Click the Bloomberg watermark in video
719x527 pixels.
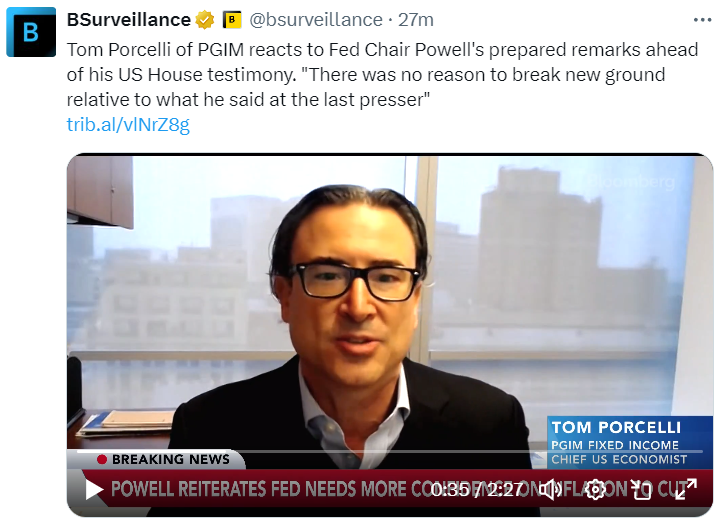(631, 182)
